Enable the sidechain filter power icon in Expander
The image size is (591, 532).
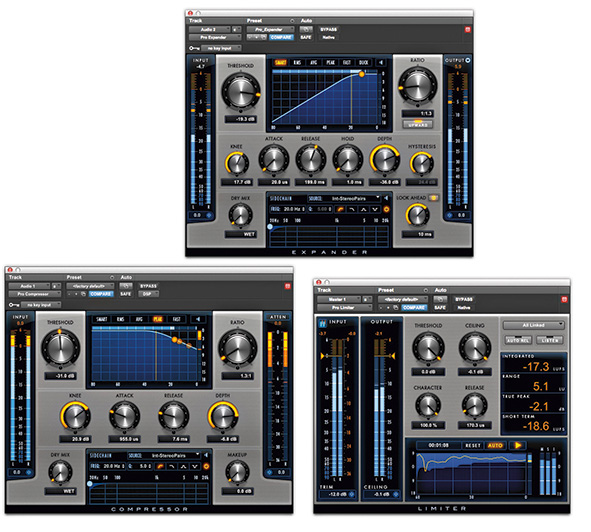click(386, 209)
